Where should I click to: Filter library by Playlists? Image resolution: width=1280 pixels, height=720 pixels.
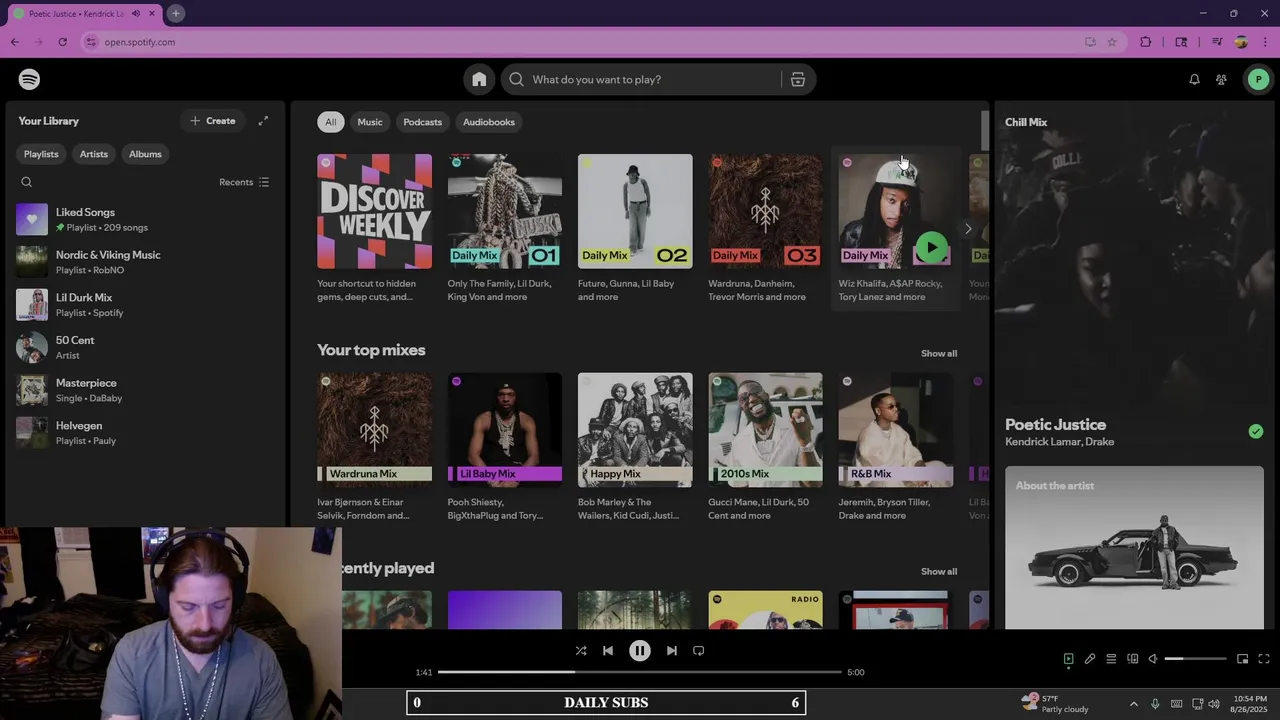41,154
